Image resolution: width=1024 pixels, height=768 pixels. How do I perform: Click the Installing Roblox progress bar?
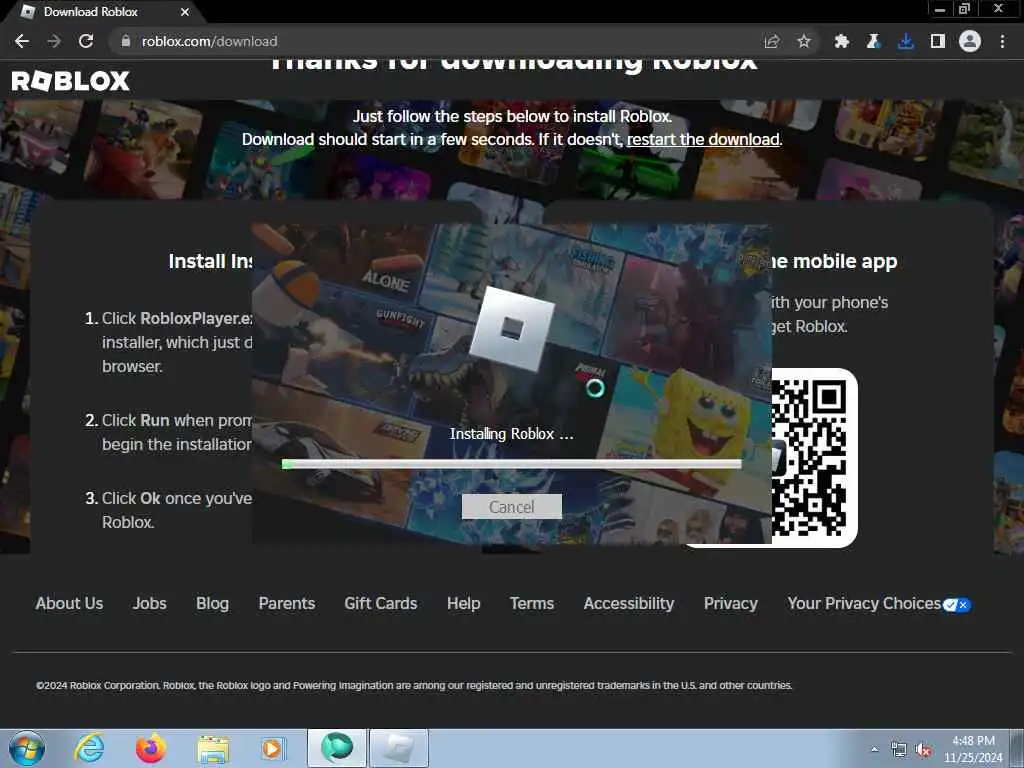pos(511,464)
